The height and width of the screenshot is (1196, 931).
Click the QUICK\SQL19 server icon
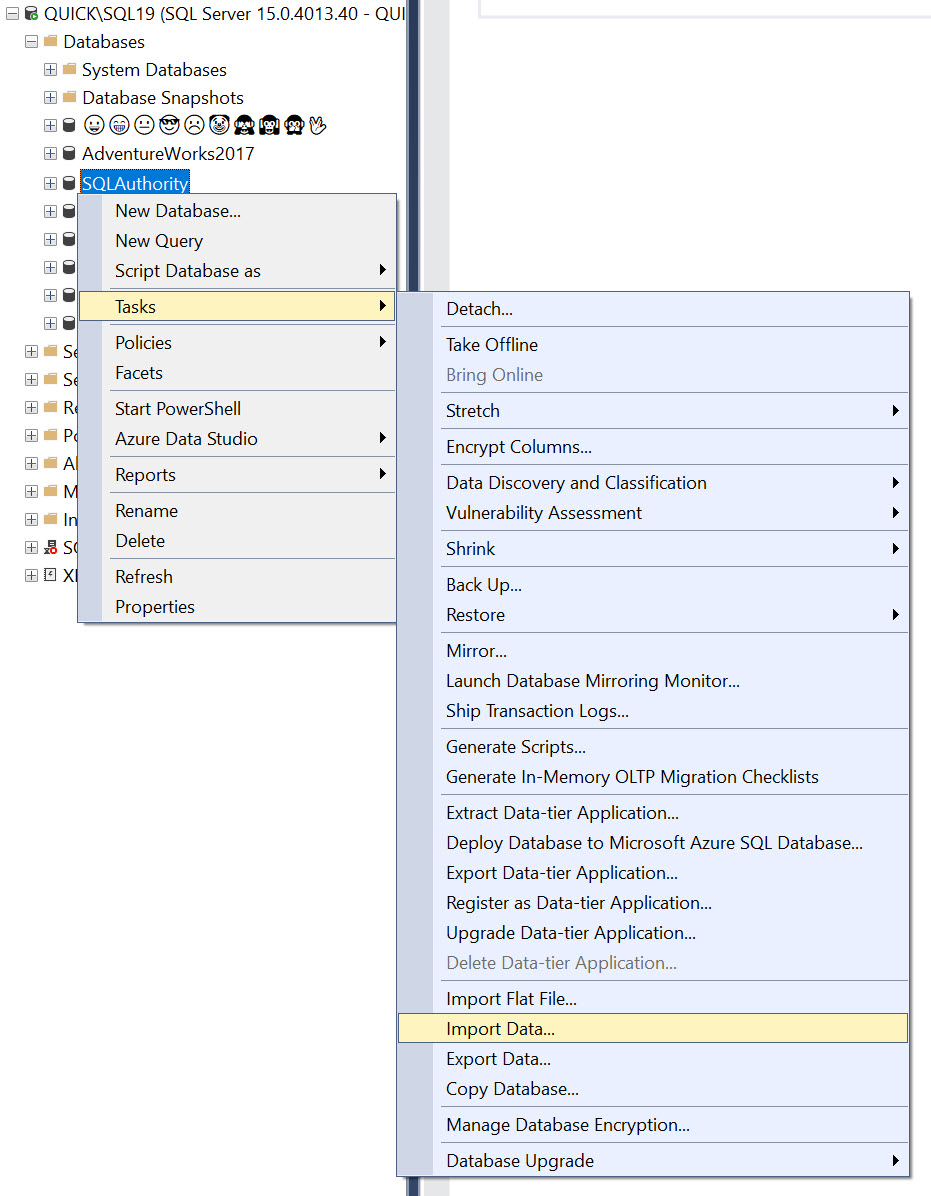coord(31,13)
